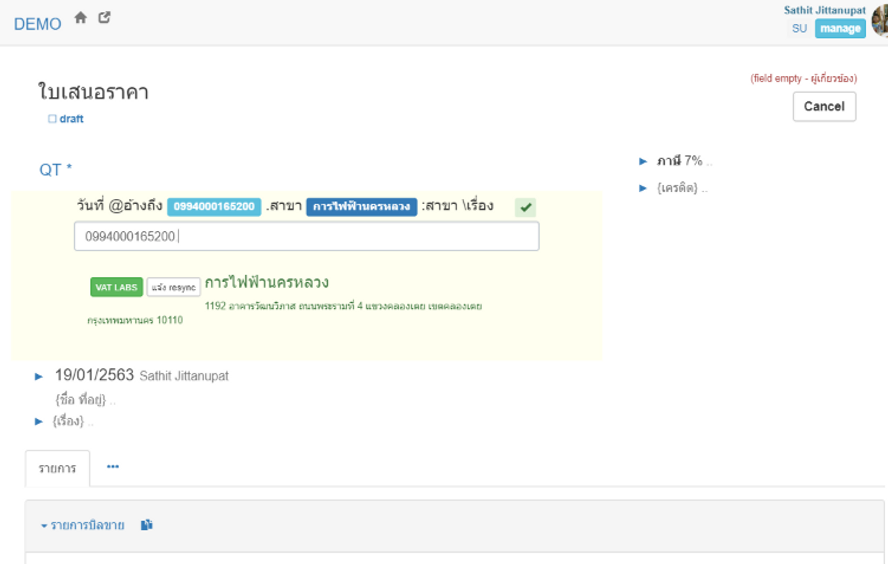Expand the 19/01/2563 date row
Viewport: 888px width, 564px height.
pyautogui.click(x=40, y=377)
